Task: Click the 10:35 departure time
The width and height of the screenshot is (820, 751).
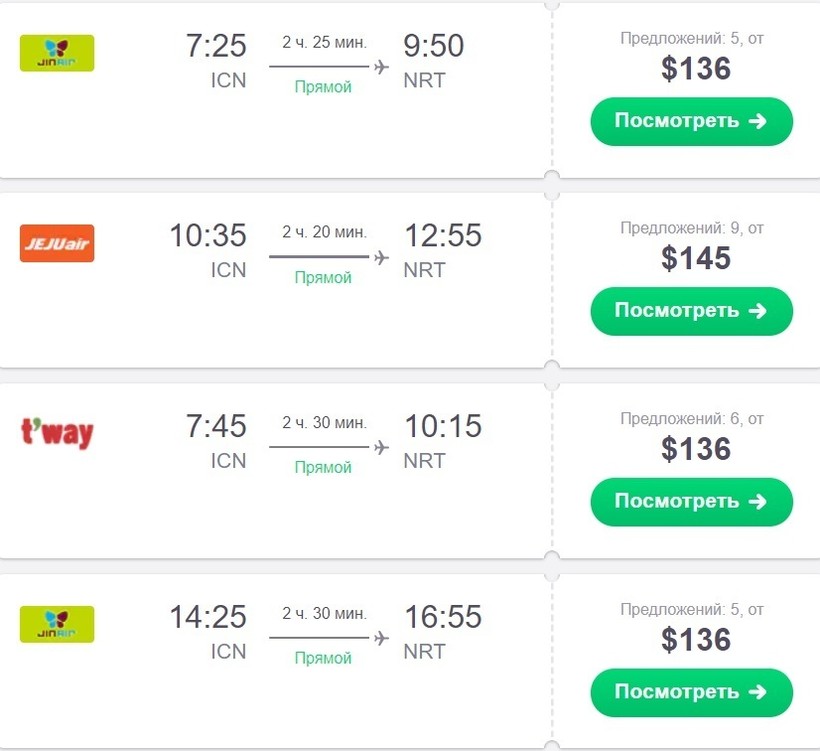Action: coord(207,236)
